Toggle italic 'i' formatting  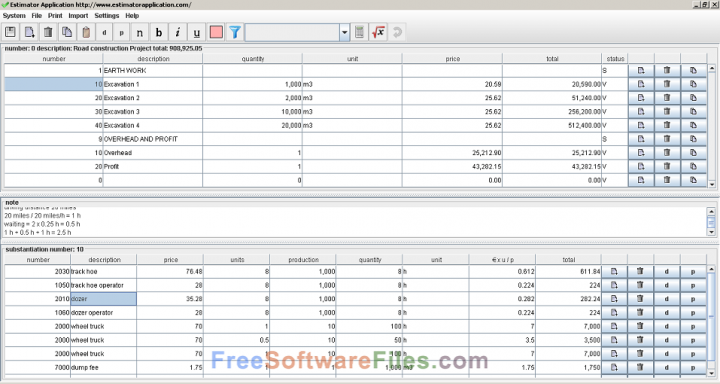tap(178, 32)
